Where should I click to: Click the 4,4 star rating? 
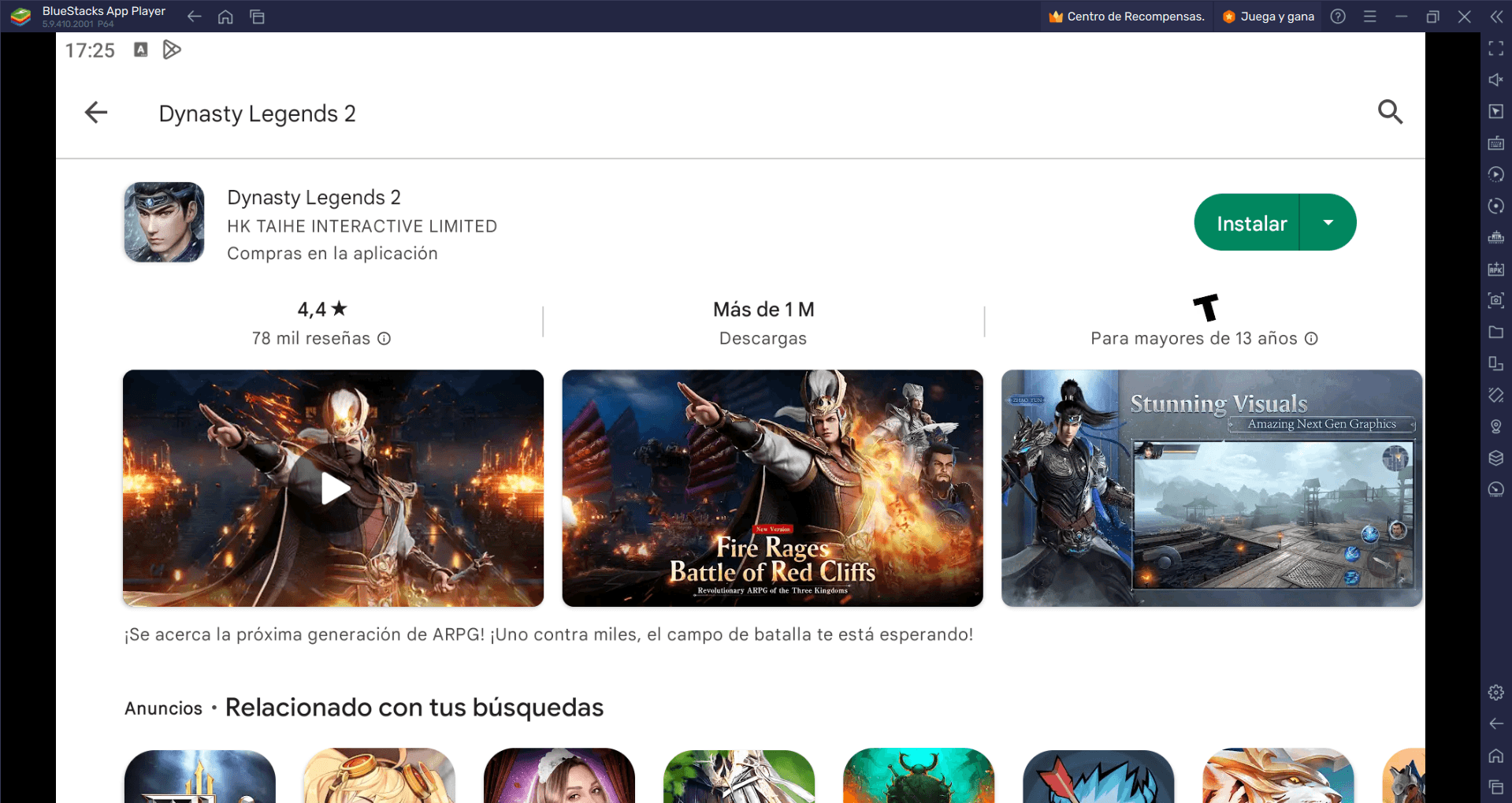321,310
